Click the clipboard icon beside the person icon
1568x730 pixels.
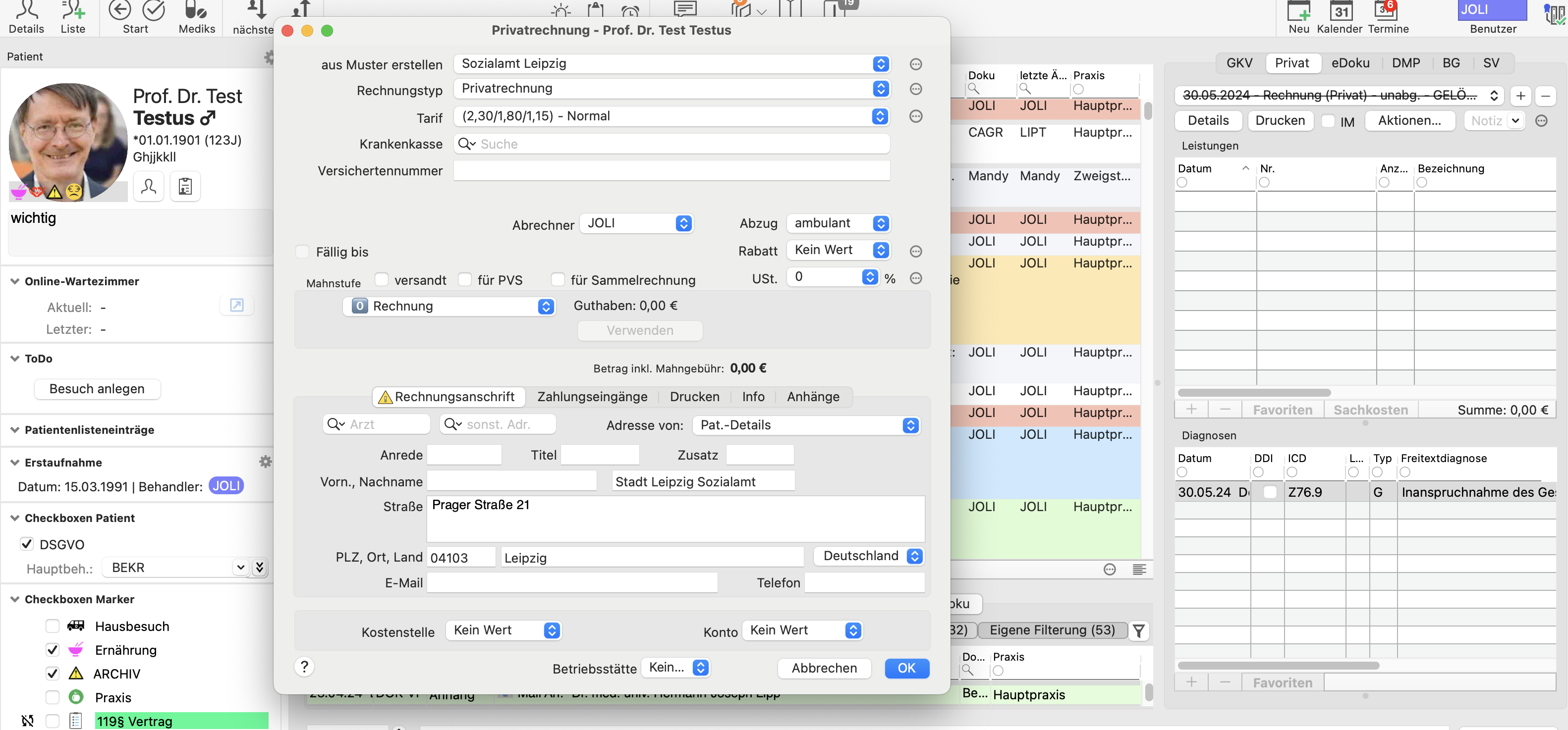[x=185, y=186]
